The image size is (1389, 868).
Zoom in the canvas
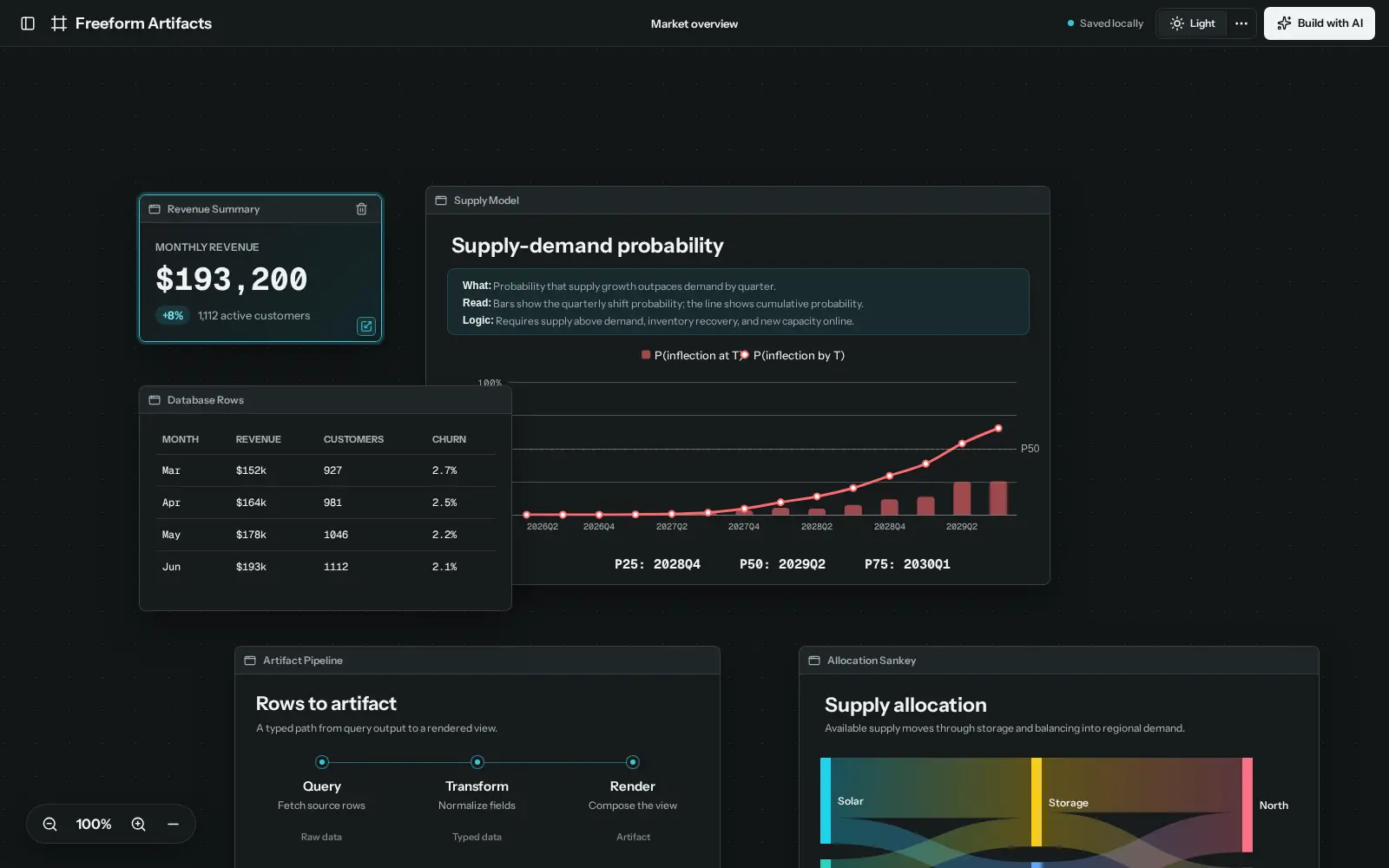[139, 825]
